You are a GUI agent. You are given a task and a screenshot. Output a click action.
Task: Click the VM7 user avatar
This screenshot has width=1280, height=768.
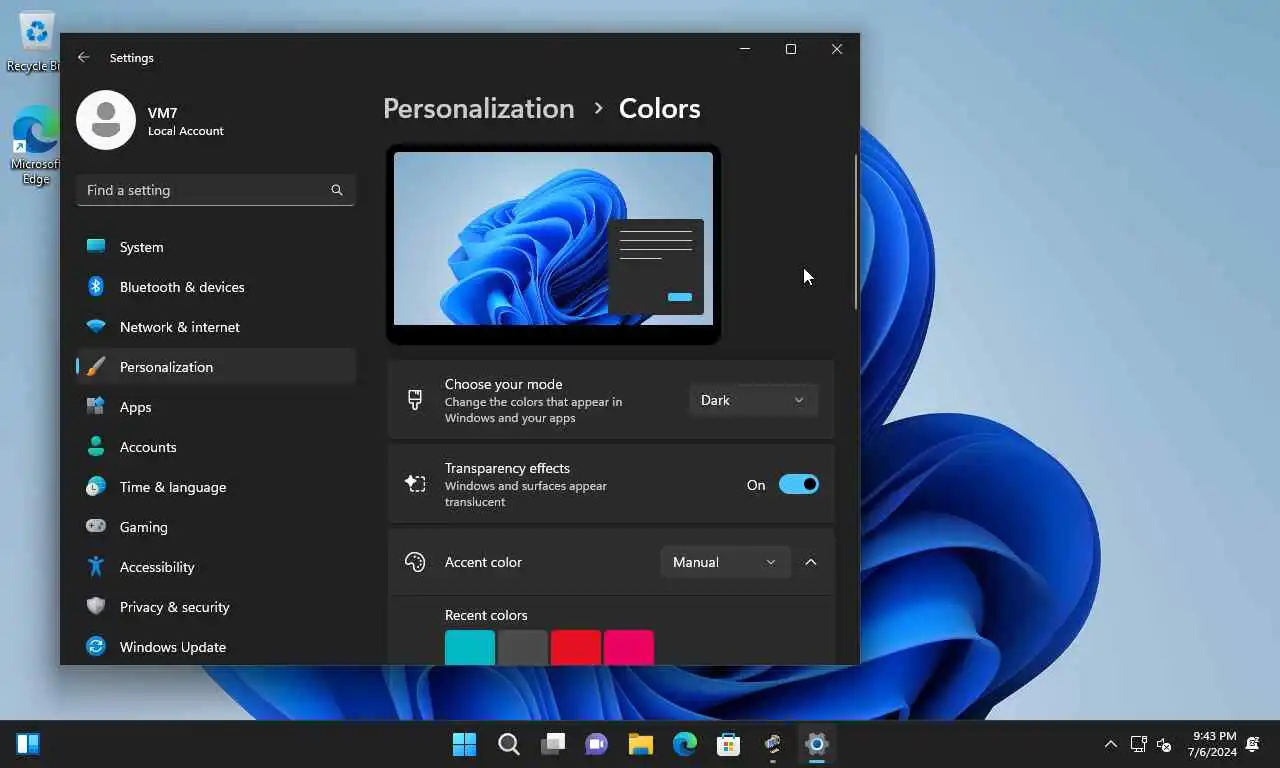(106, 120)
